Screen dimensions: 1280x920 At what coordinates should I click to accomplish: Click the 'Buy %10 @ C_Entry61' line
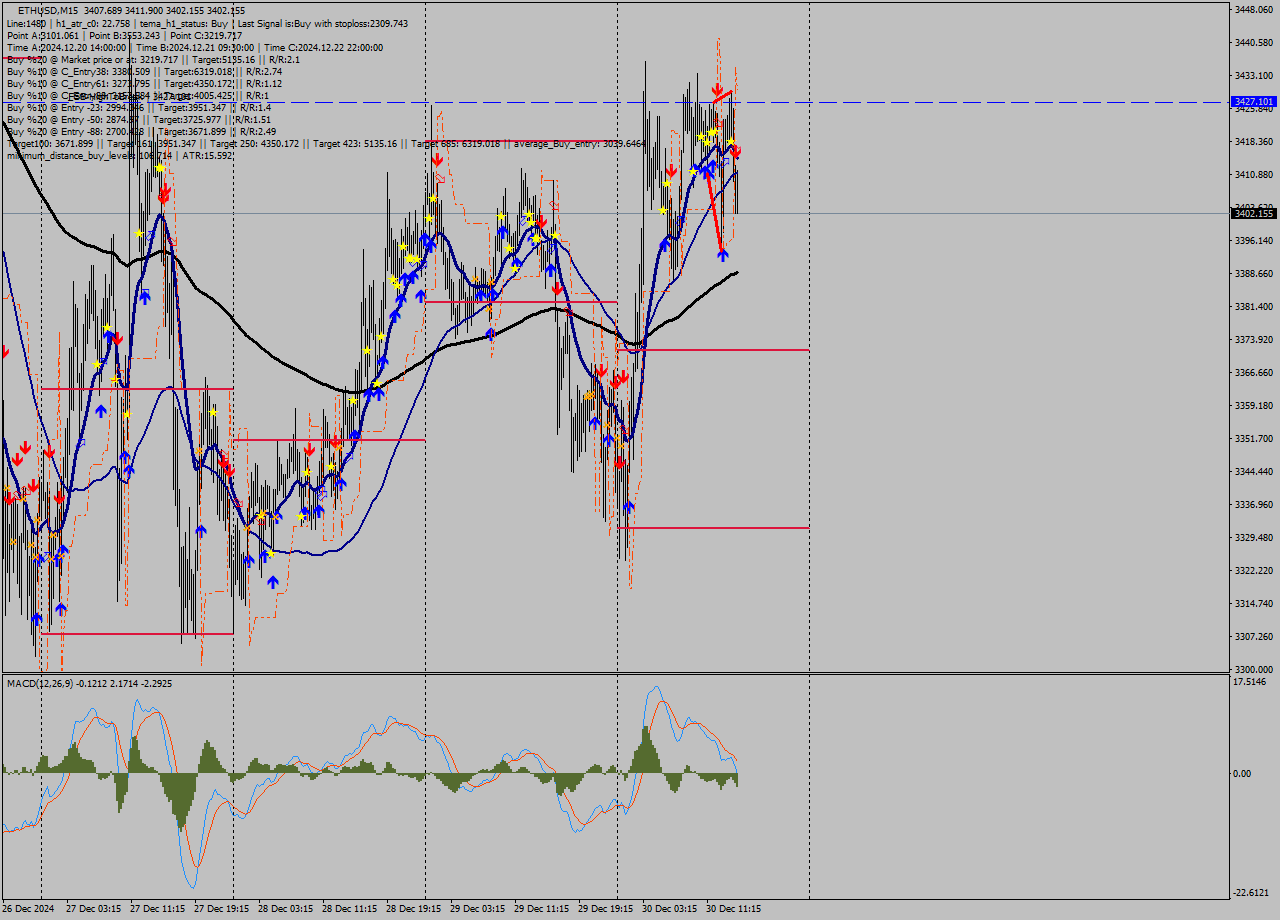(x=144, y=83)
